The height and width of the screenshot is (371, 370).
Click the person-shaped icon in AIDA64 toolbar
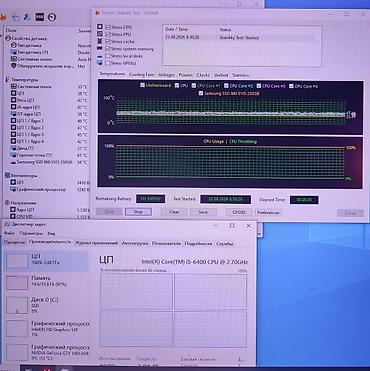(x=27, y=17)
